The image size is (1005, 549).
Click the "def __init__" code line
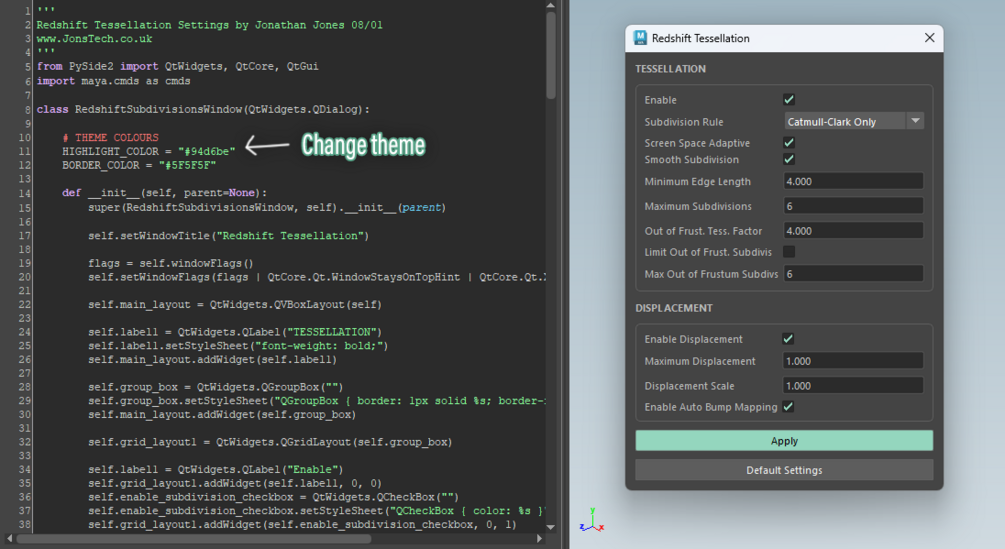165,193
